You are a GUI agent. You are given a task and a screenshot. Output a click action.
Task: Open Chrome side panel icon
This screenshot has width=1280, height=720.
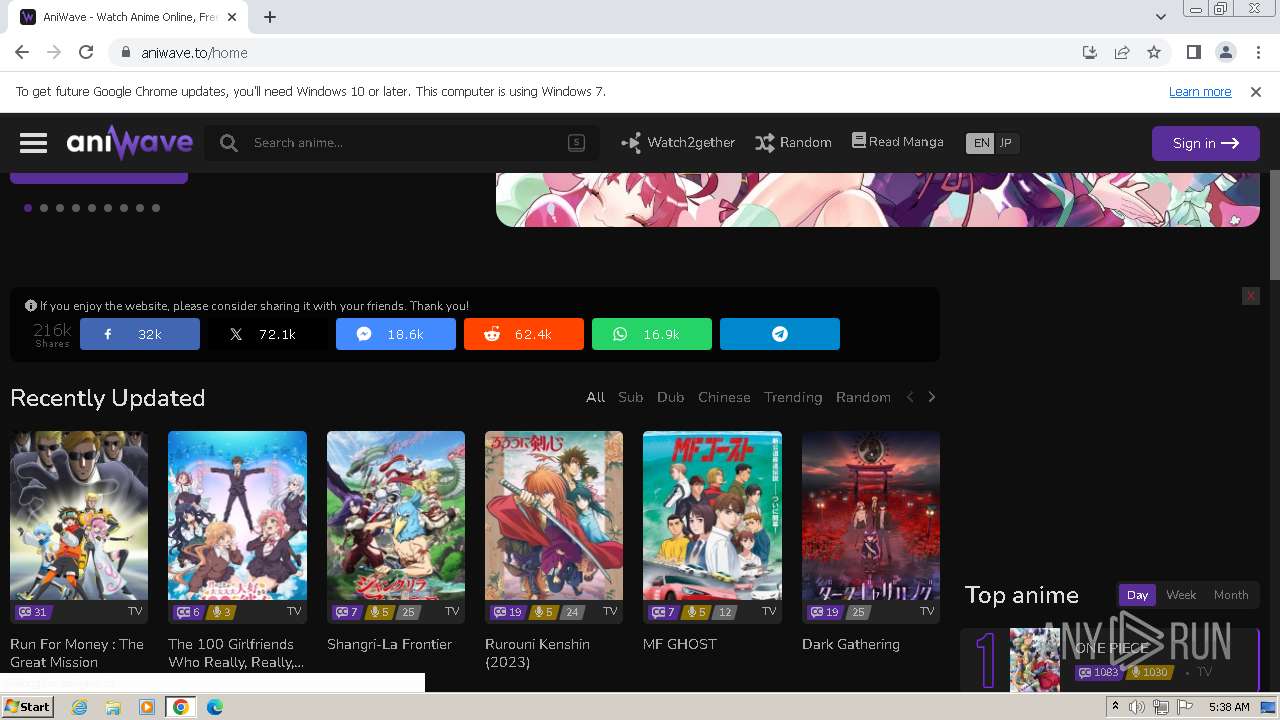click(x=1194, y=53)
